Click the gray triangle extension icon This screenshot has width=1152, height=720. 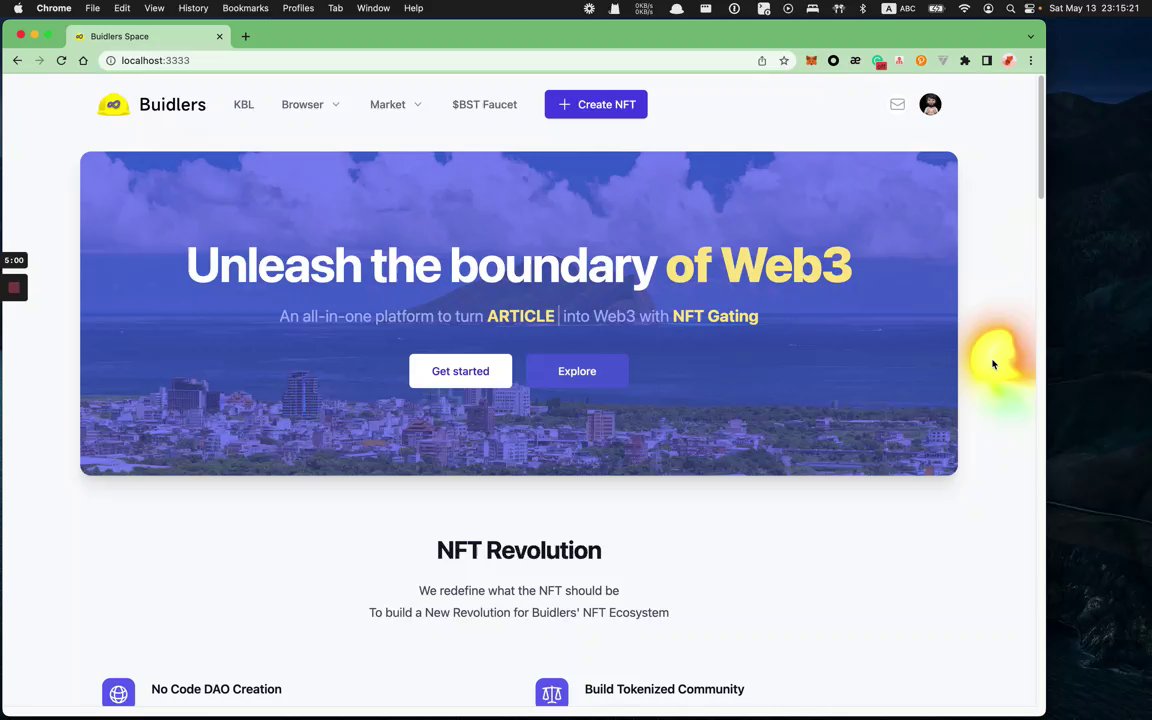tap(943, 61)
